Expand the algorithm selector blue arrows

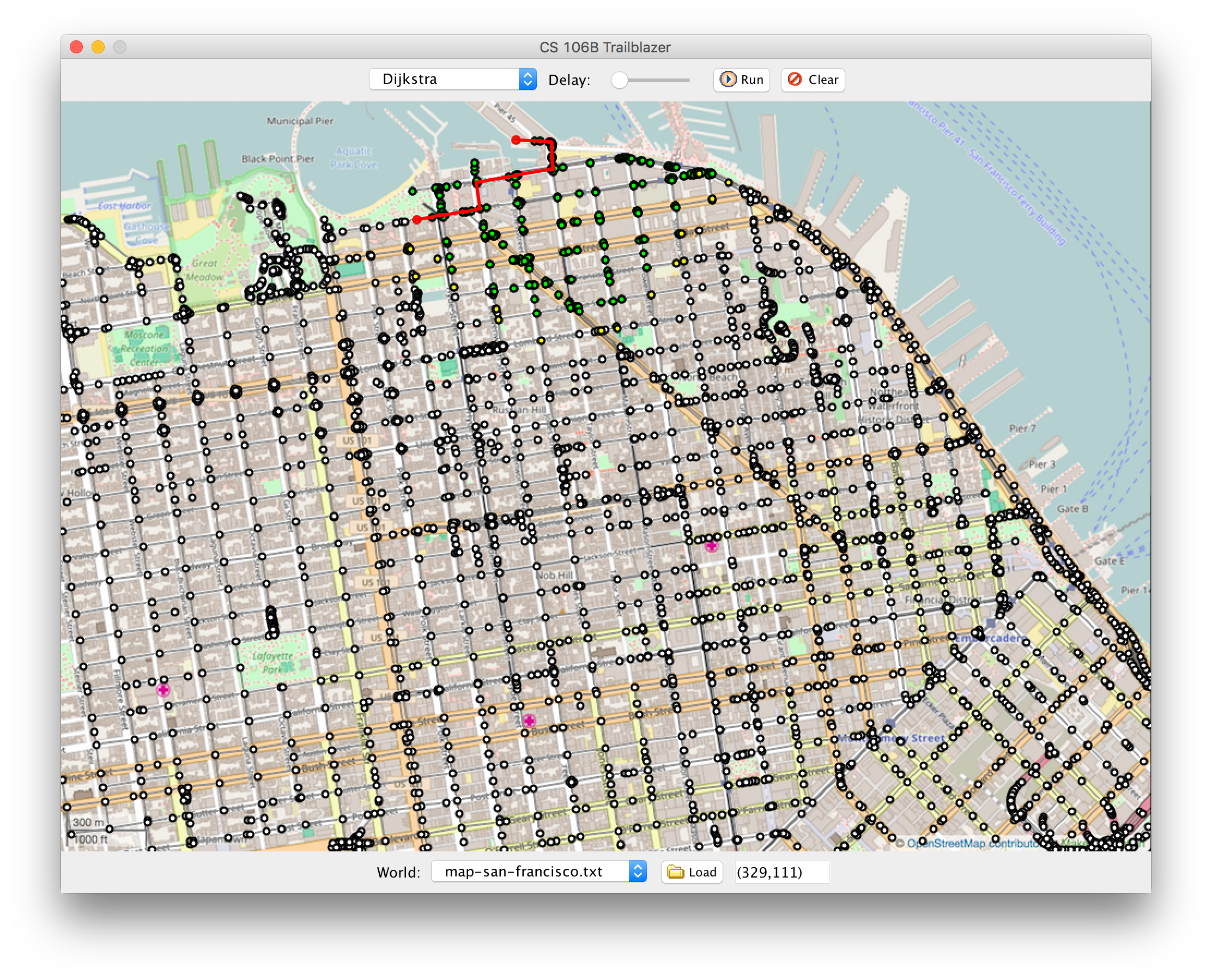pos(527,80)
